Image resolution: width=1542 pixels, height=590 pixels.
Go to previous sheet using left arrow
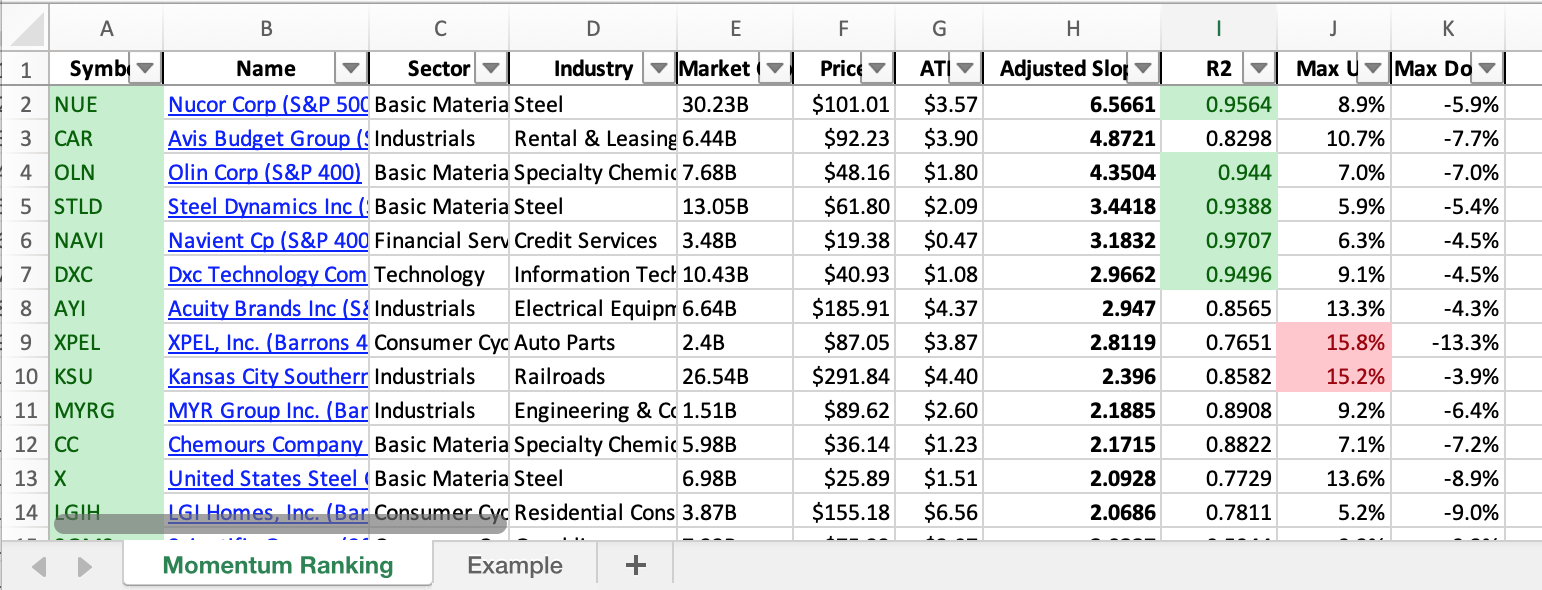40,567
